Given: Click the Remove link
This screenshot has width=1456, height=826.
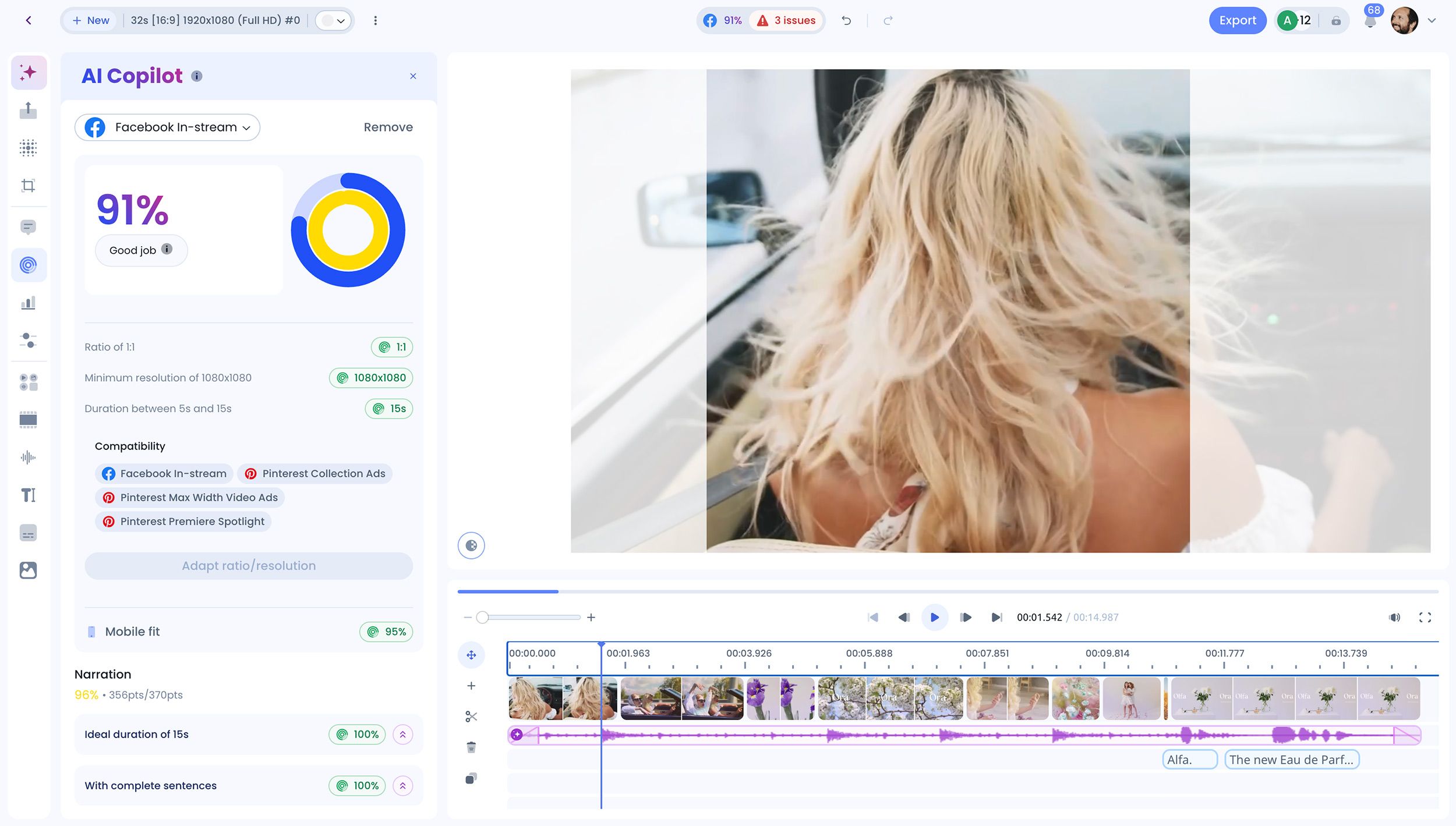Looking at the screenshot, I should pos(388,127).
